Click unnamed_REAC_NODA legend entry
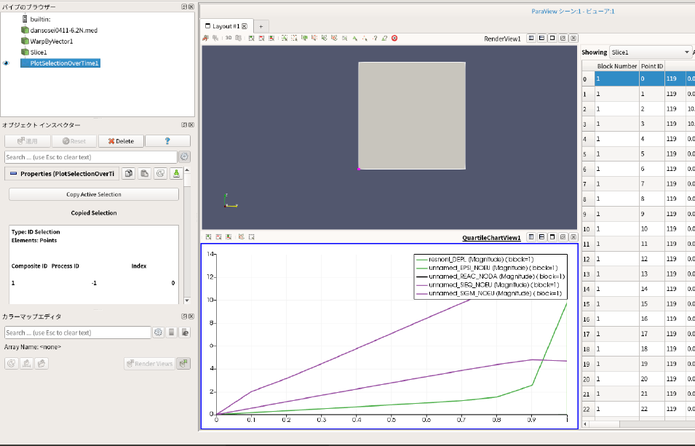The image size is (695, 446). pyautogui.click(x=490, y=276)
